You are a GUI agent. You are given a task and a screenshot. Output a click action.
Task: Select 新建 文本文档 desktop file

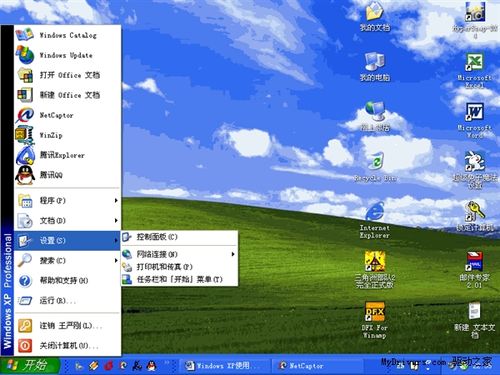475,320
